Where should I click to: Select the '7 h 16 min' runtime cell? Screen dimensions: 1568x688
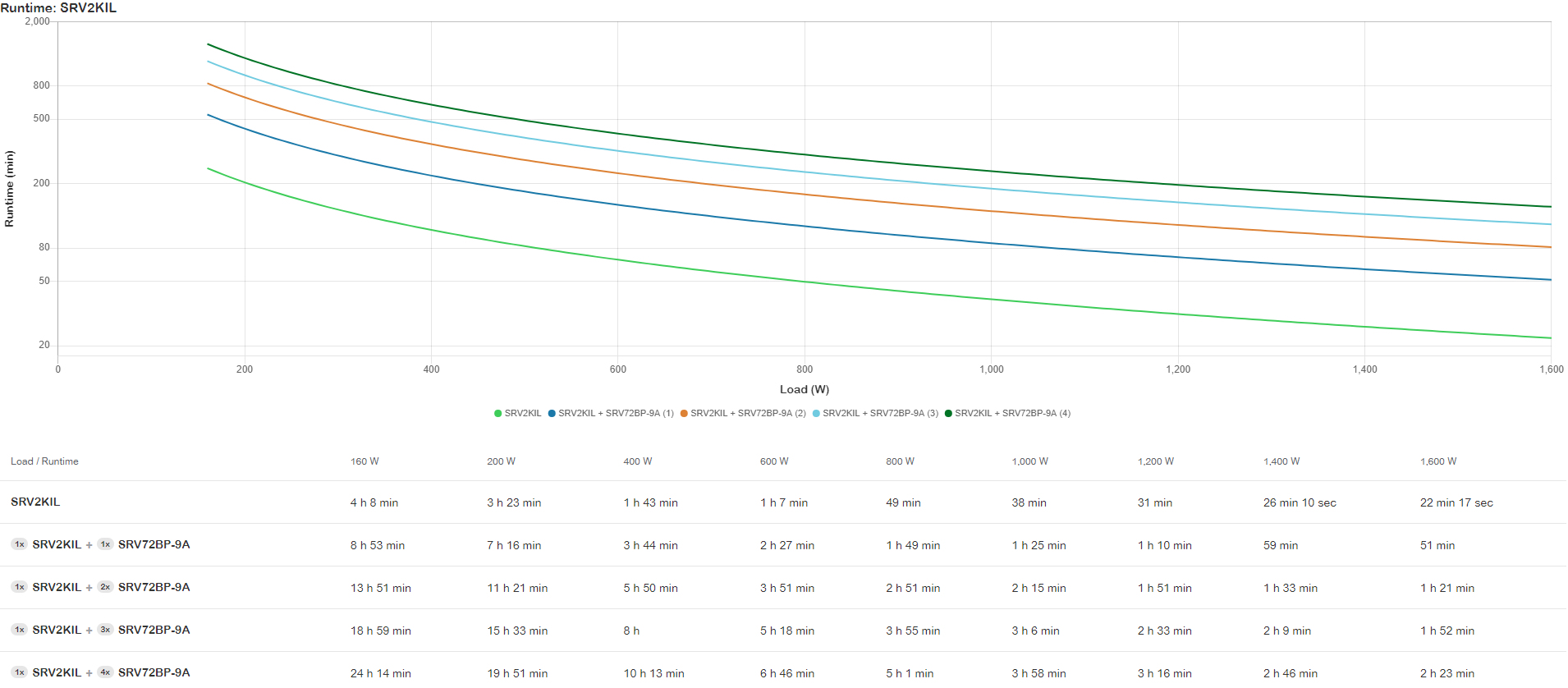point(514,545)
